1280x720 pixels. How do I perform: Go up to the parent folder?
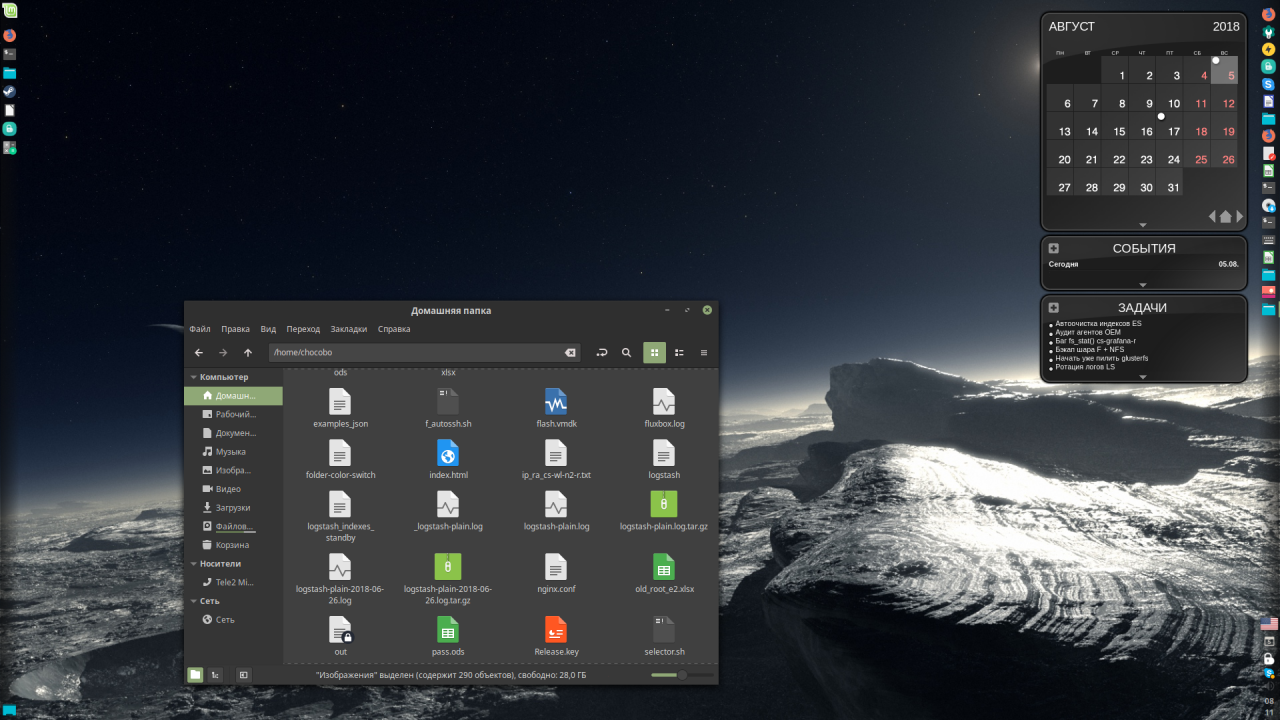point(248,352)
